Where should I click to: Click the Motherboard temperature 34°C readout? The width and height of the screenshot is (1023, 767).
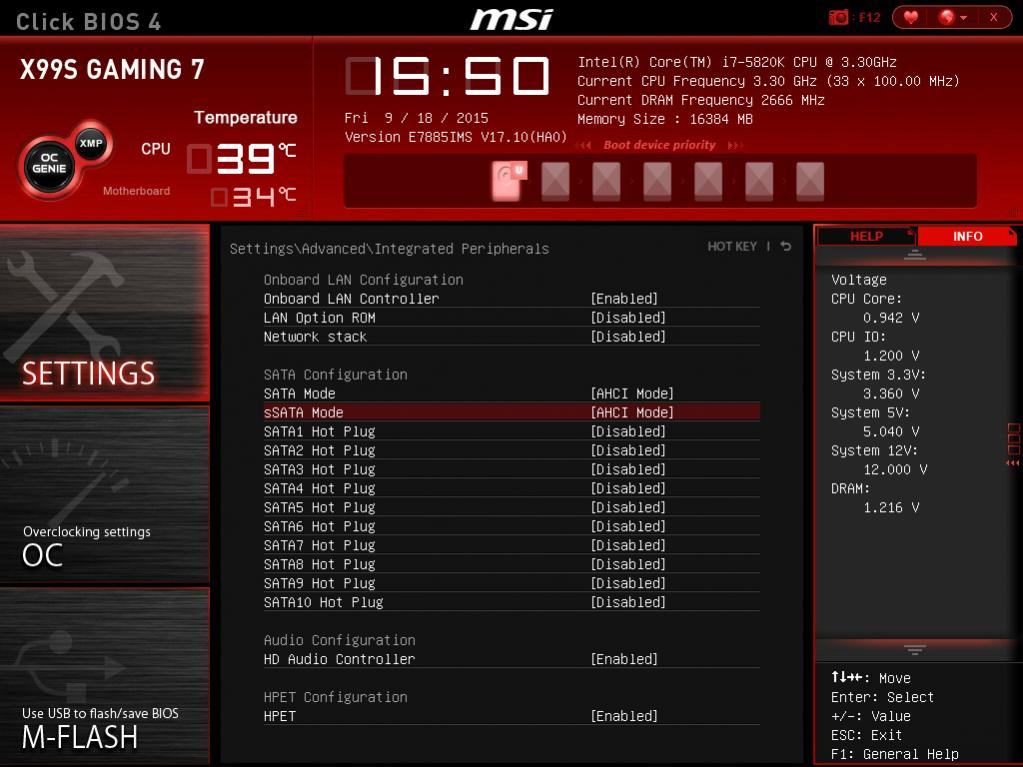tap(253, 196)
